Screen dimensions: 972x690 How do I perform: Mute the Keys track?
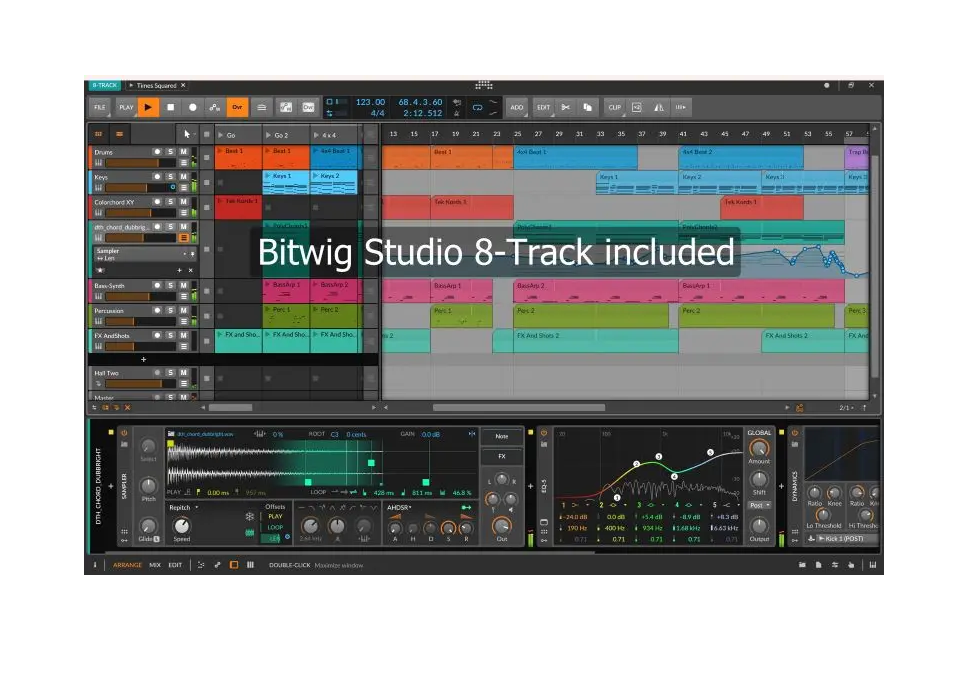pos(183,177)
